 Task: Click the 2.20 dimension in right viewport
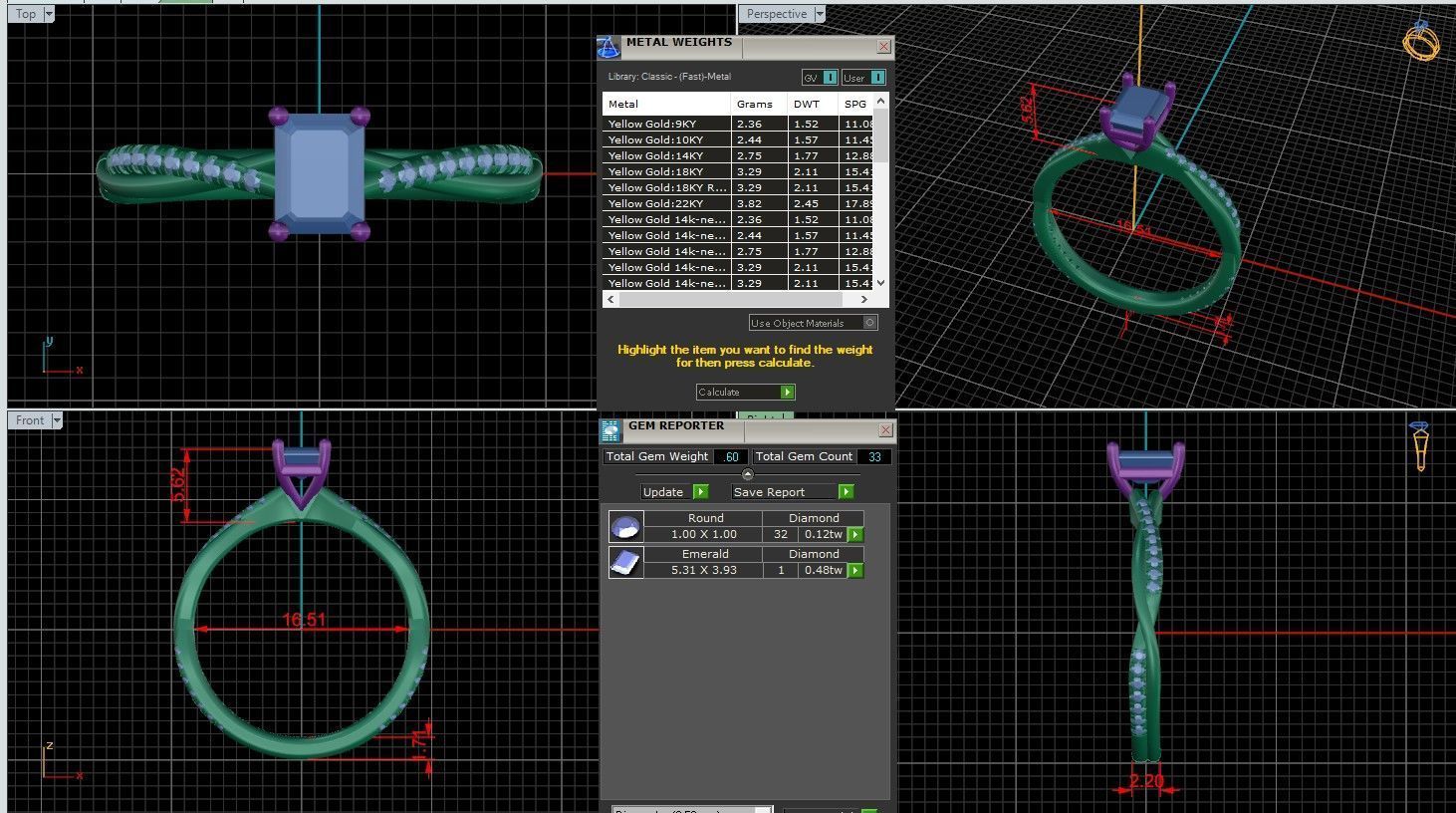point(1146,781)
